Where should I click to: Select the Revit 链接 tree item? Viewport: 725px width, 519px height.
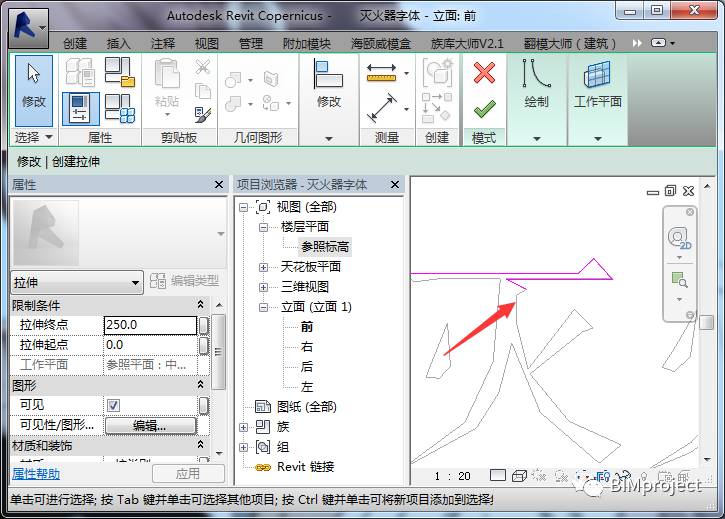(305, 467)
